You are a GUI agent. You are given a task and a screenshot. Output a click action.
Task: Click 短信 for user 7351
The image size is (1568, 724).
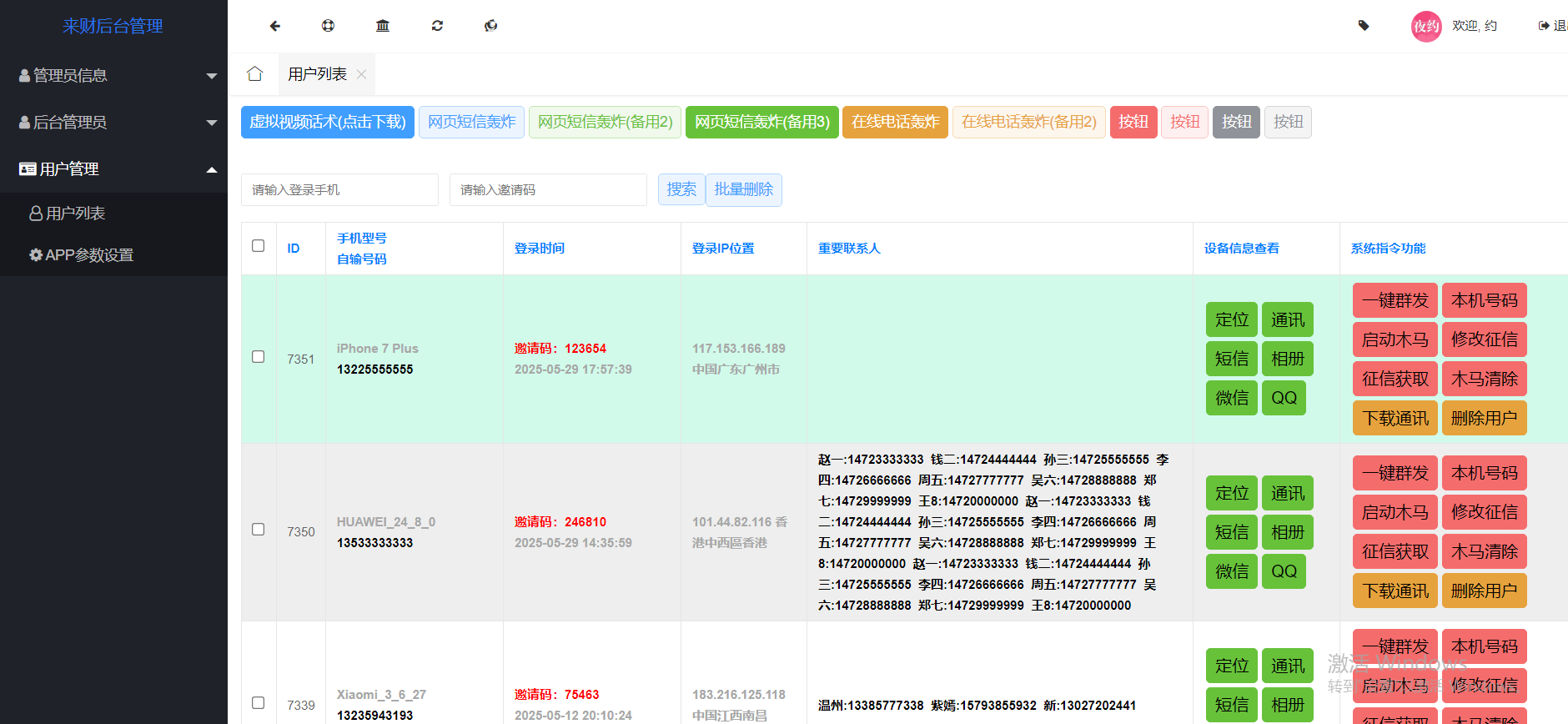pos(1232,359)
